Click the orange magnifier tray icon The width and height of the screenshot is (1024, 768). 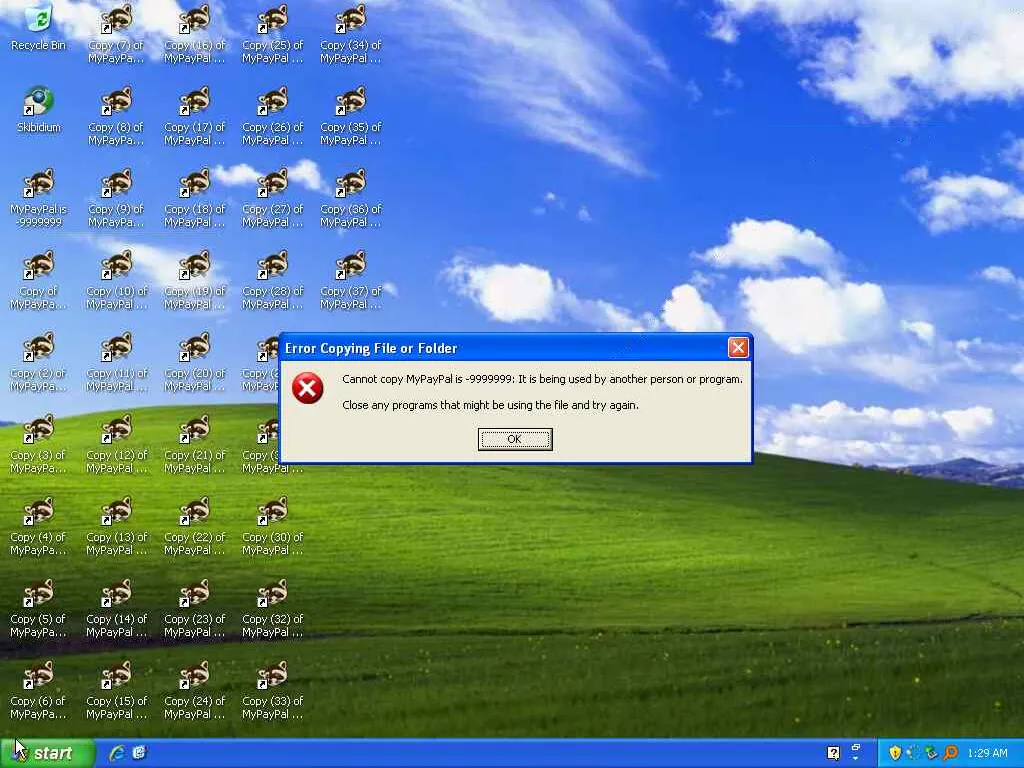950,753
